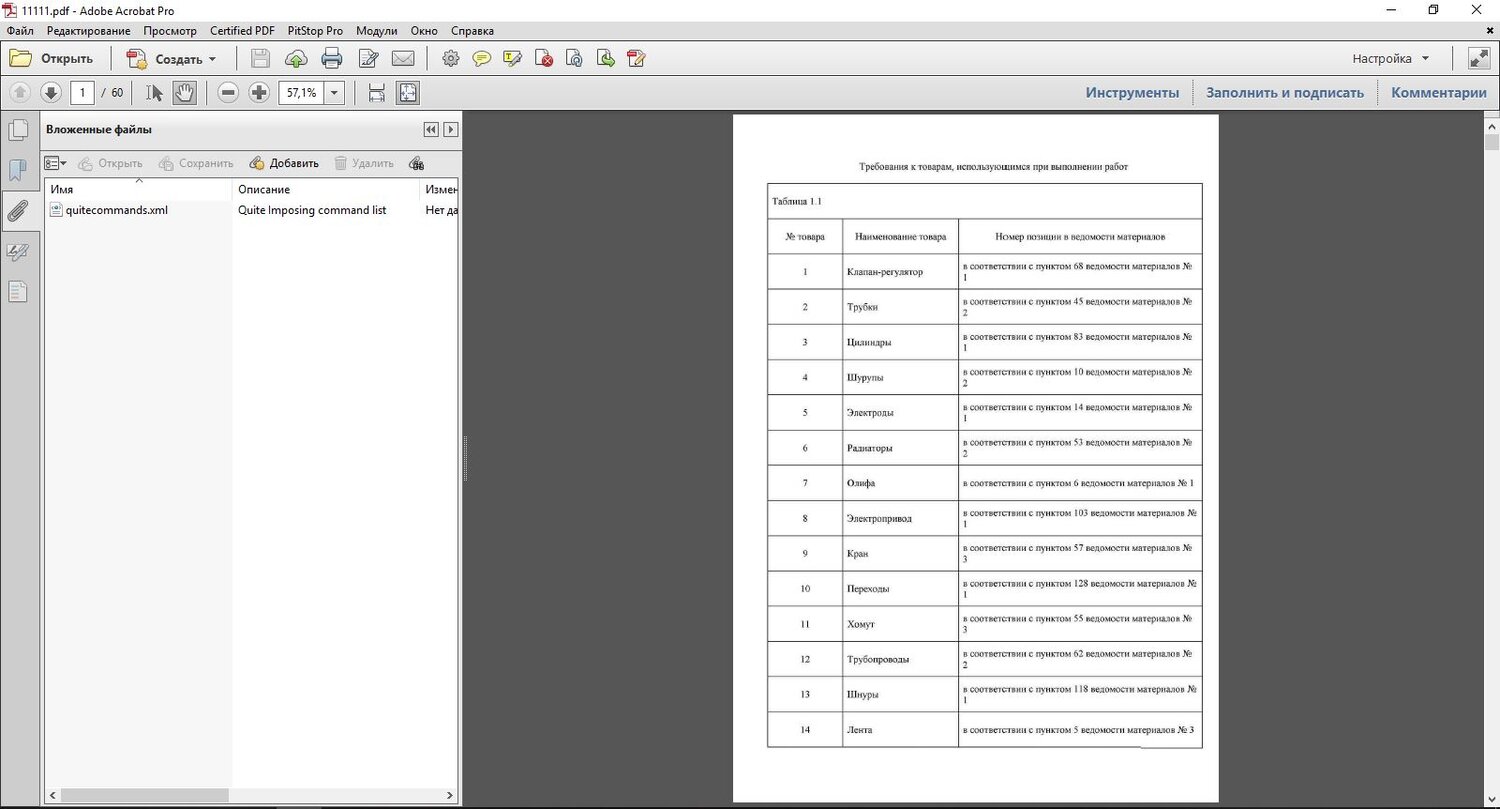Open the Инструменты pane
The height and width of the screenshot is (809, 1500).
[1133, 93]
